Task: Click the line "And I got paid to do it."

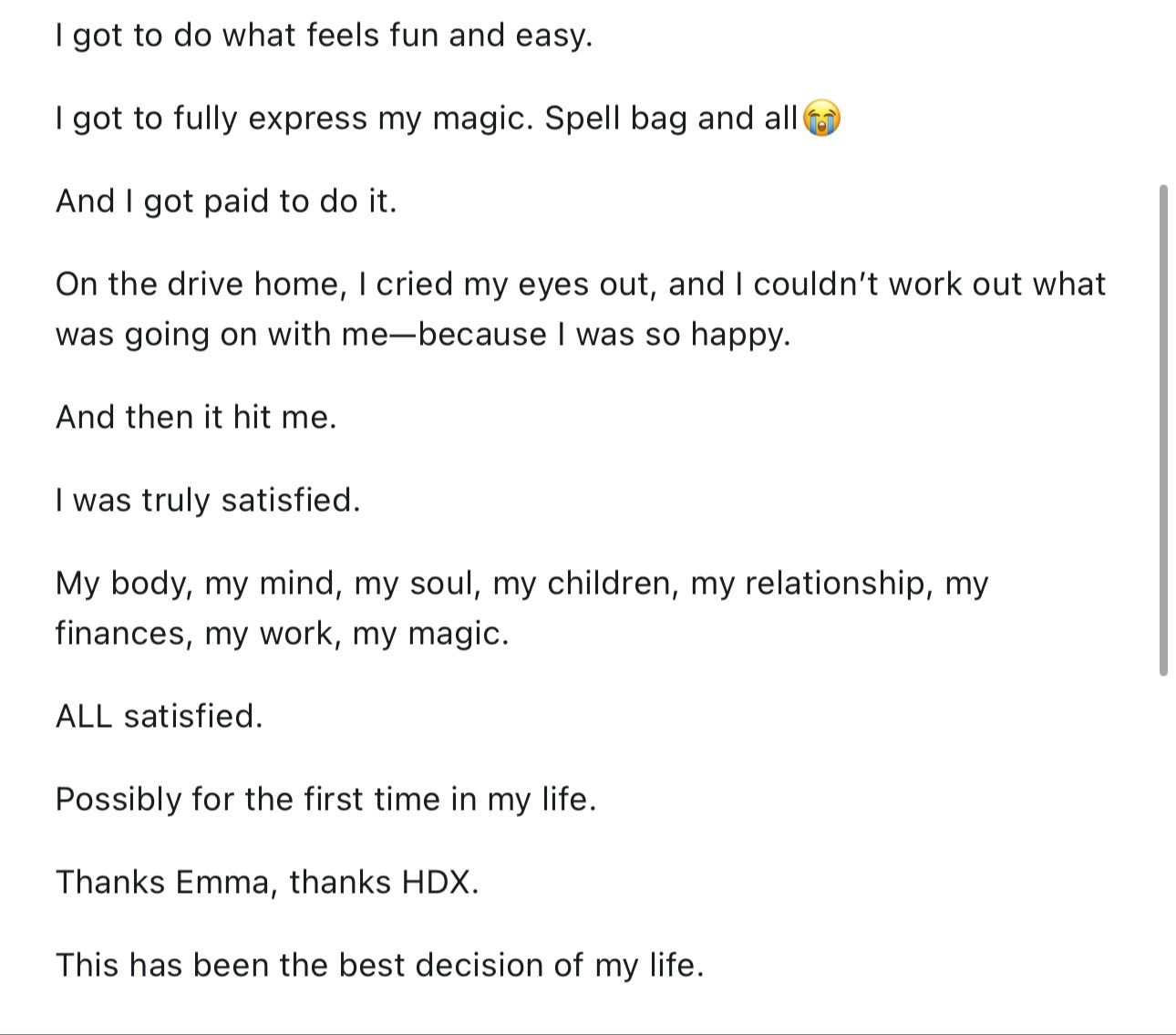Action: point(226,202)
